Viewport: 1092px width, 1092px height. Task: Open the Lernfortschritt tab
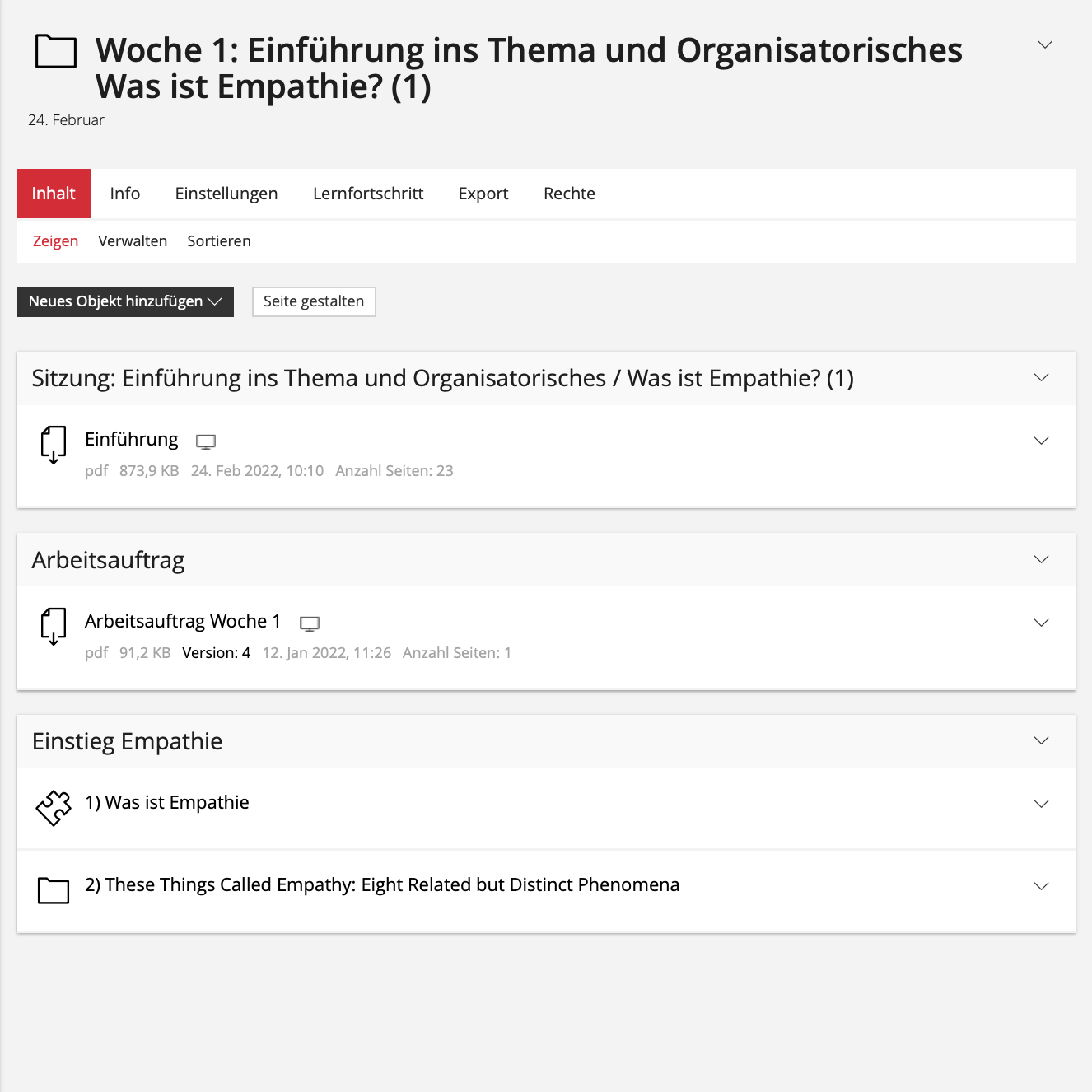pyautogui.click(x=368, y=194)
